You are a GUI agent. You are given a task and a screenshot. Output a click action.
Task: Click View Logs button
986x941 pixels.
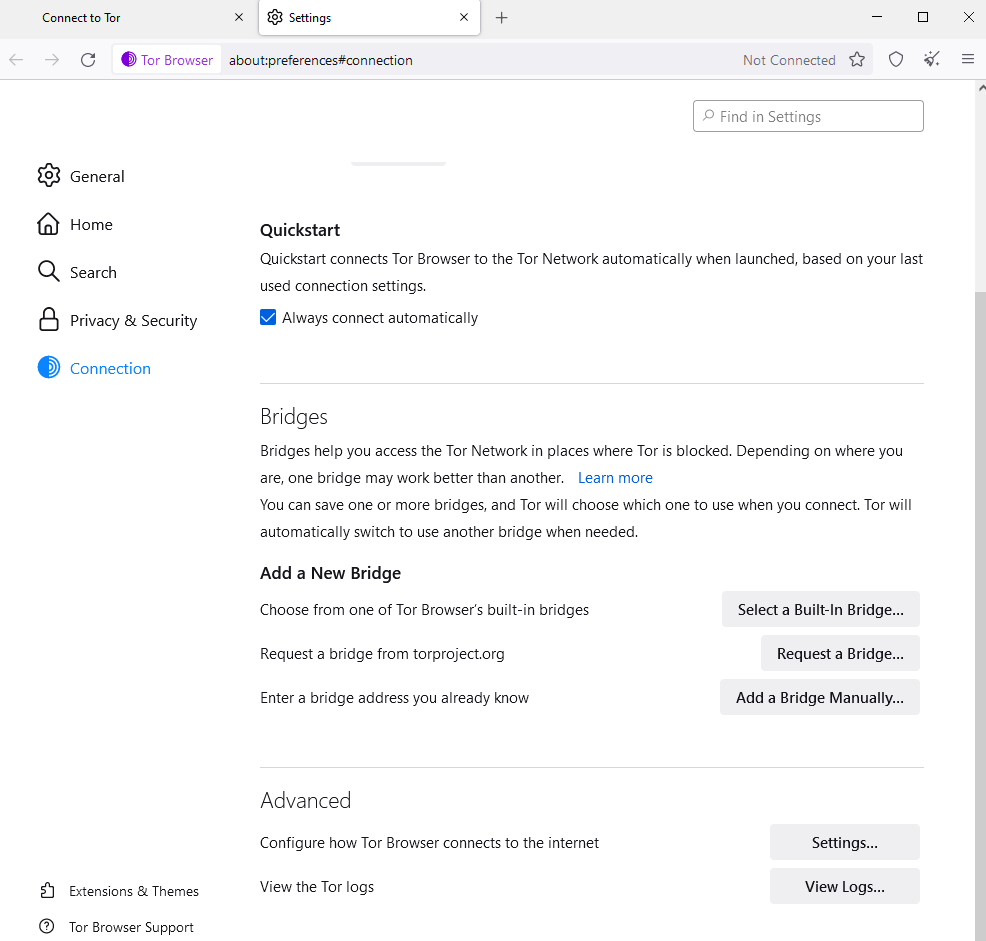point(845,886)
